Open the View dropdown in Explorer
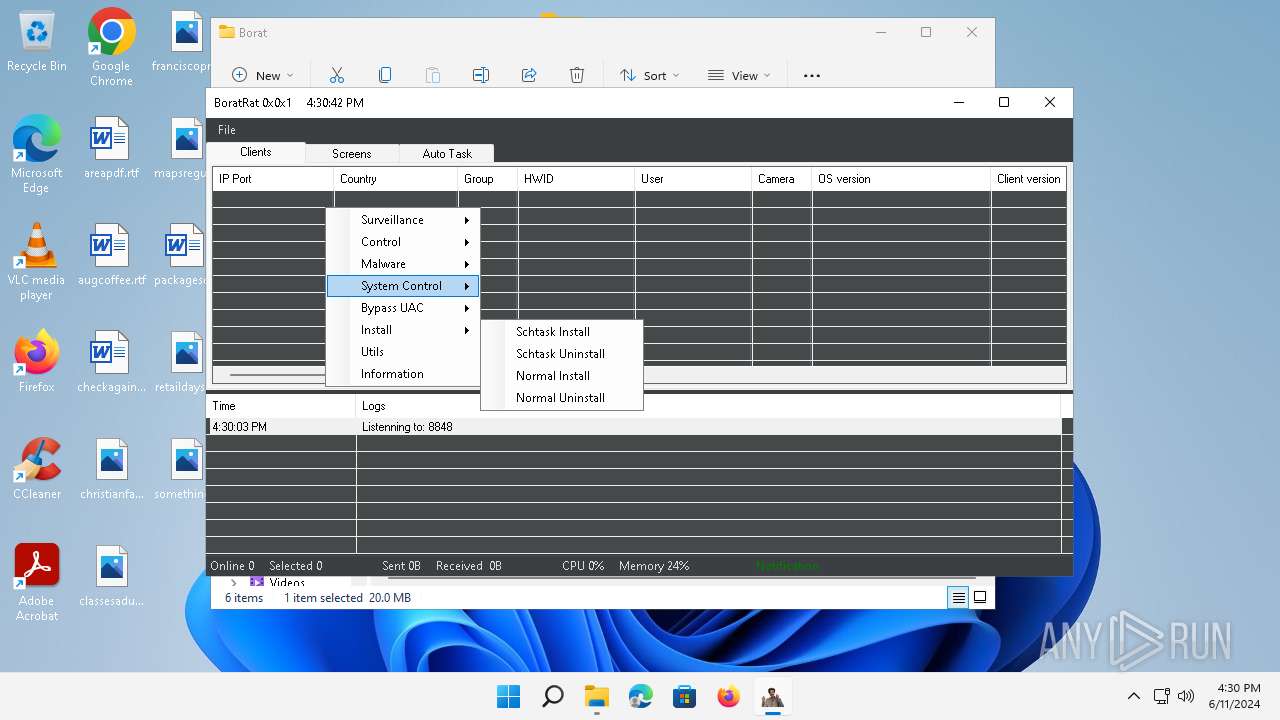Image resolution: width=1280 pixels, height=720 pixels. click(739, 75)
